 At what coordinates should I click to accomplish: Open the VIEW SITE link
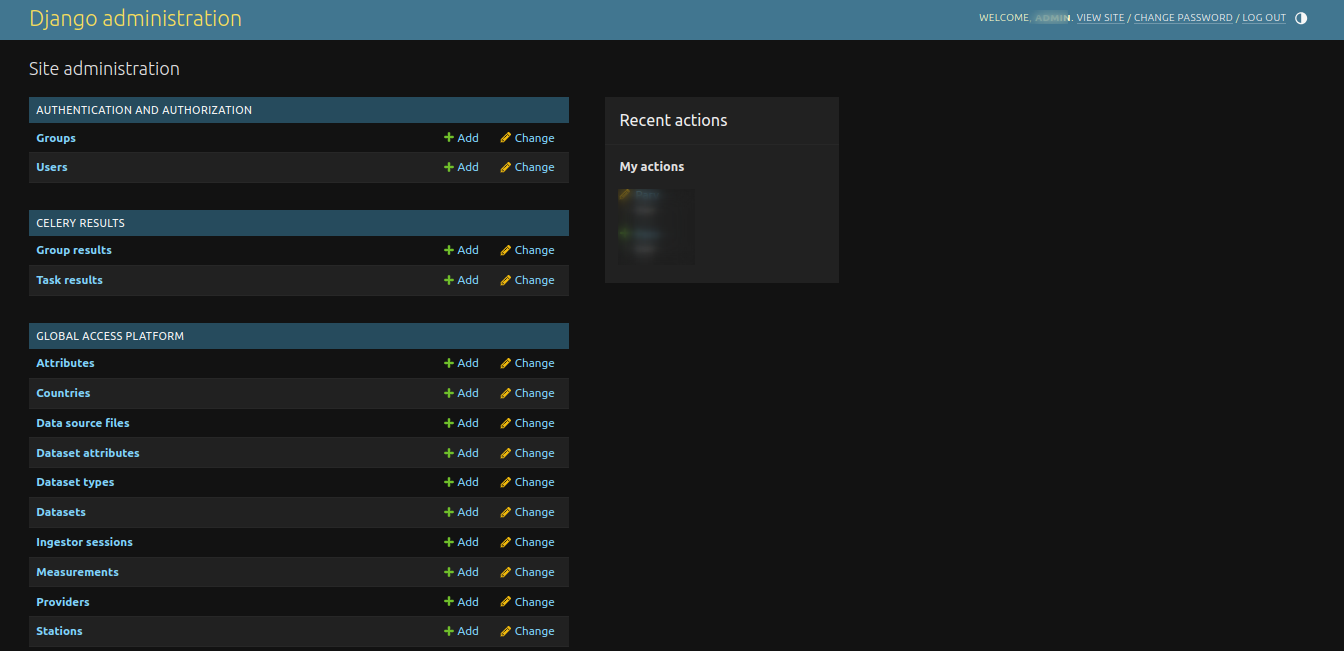tap(1100, 17)
